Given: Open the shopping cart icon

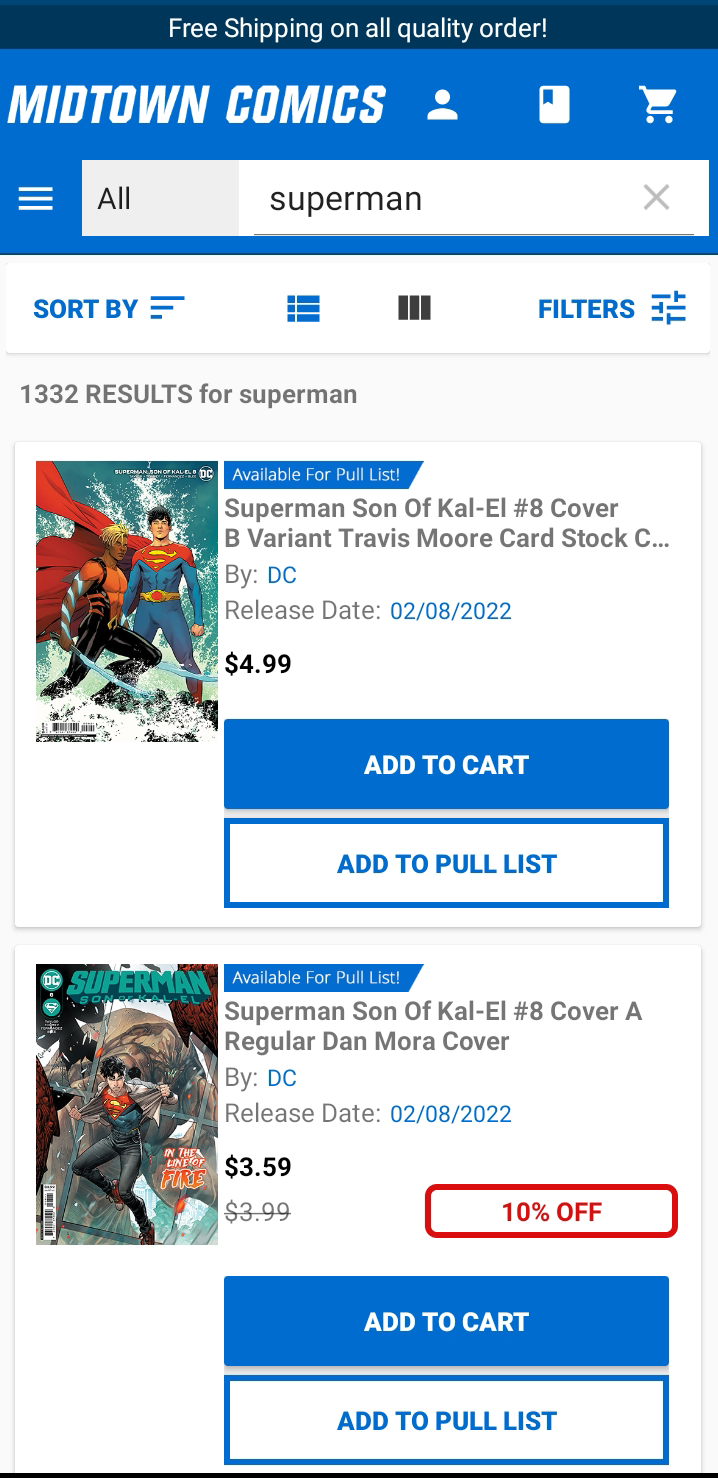Looking at the screenshot, I should (x=658, y=105).
